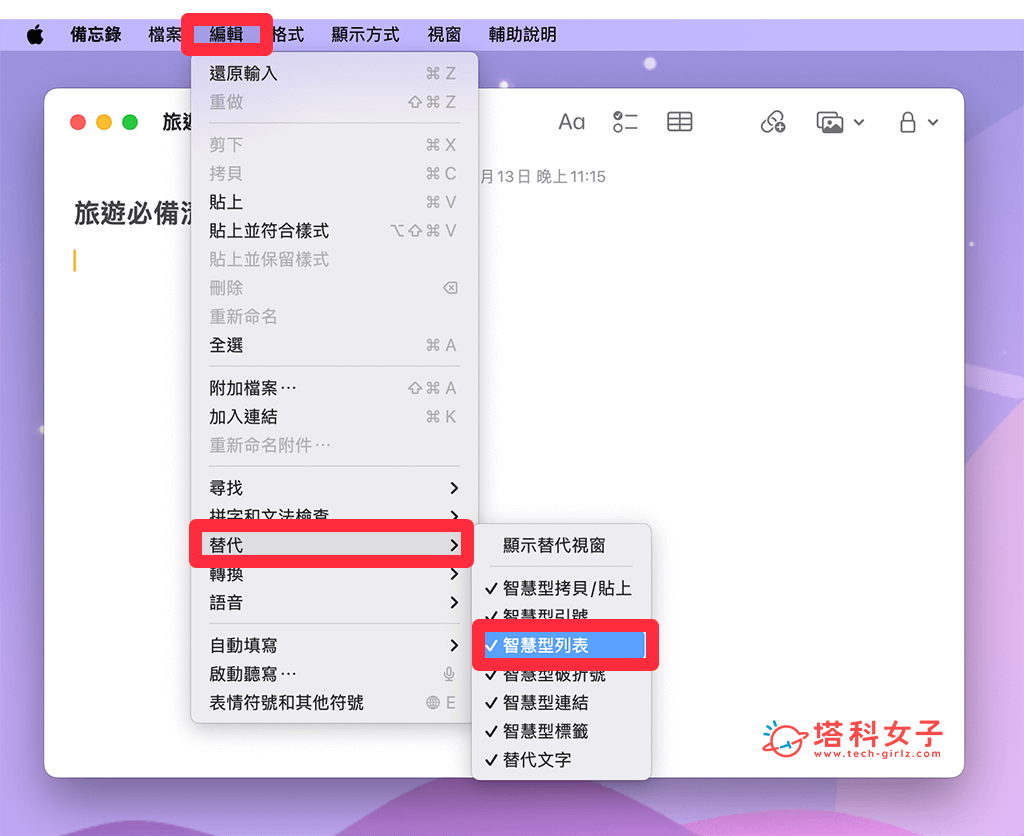Open the 視窗 menu
This screenshot has width=1024, height=836.
tap(444, 34)
